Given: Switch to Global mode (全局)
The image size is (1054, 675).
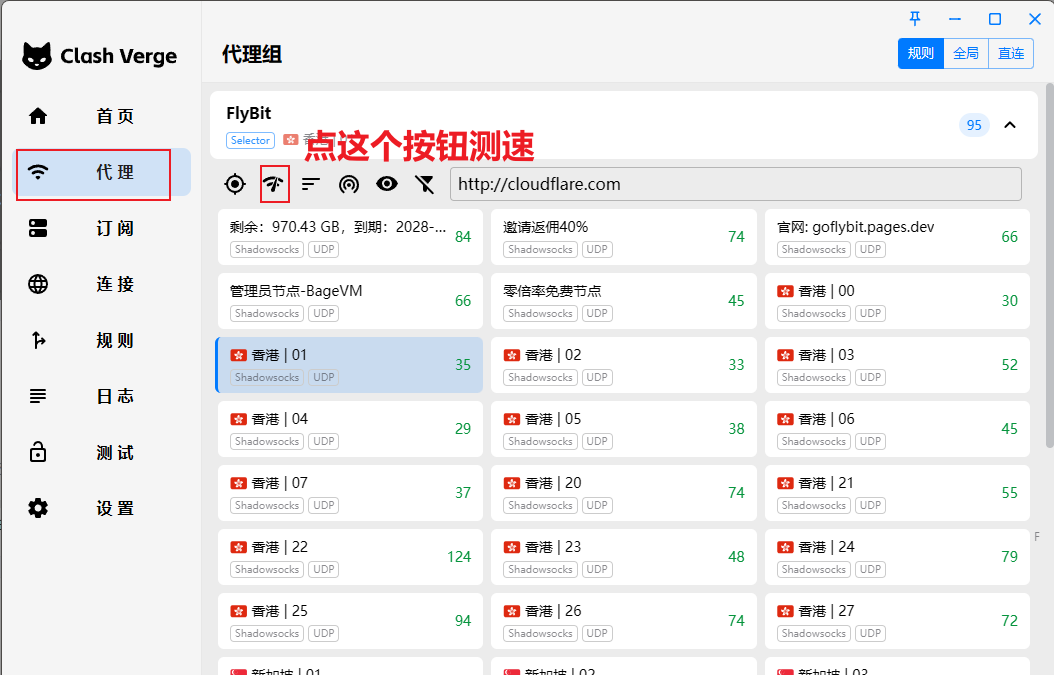Looking at the screenshot, I should [966, 54].
